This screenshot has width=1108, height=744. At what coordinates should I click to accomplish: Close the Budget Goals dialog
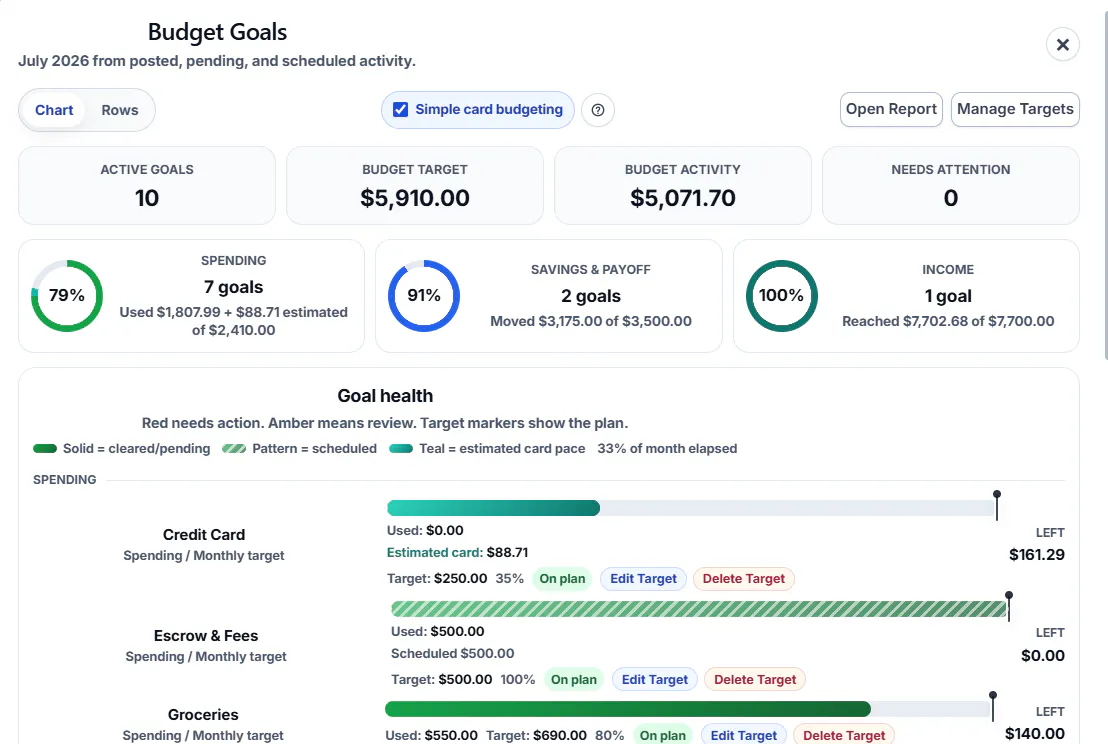(1062, 45)
